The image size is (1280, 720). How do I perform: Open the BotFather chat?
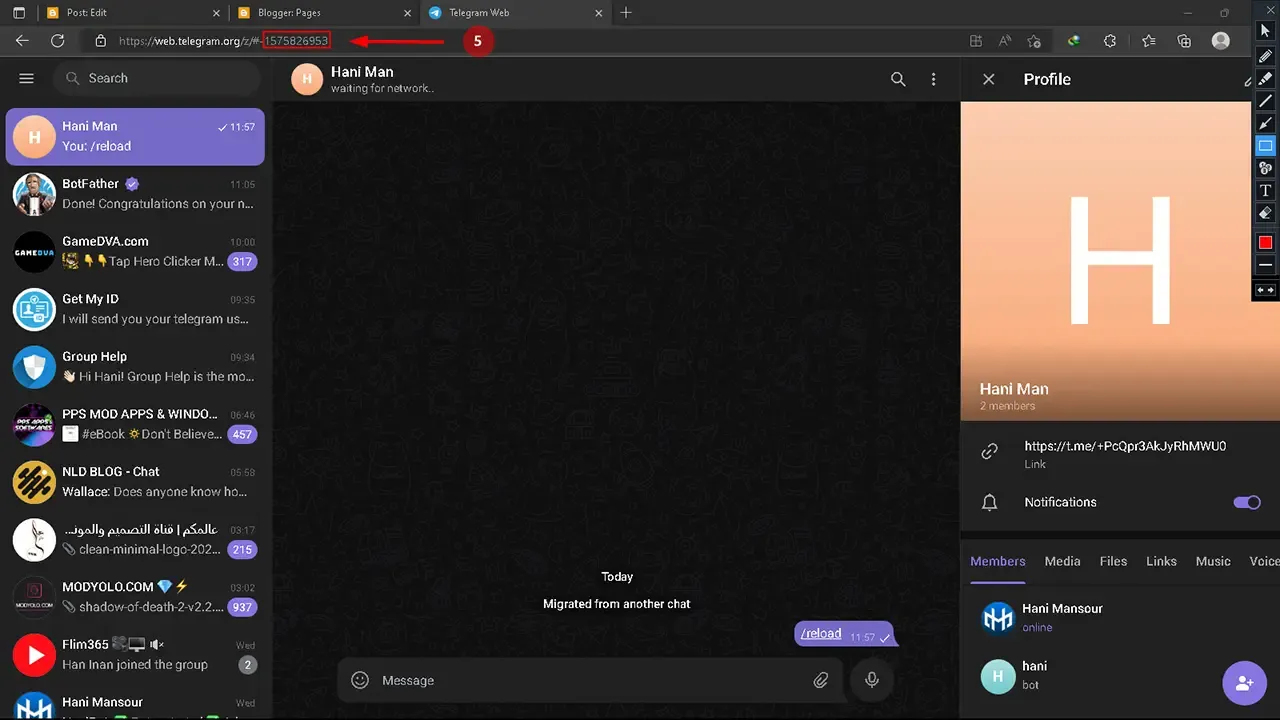click(135, 194)
